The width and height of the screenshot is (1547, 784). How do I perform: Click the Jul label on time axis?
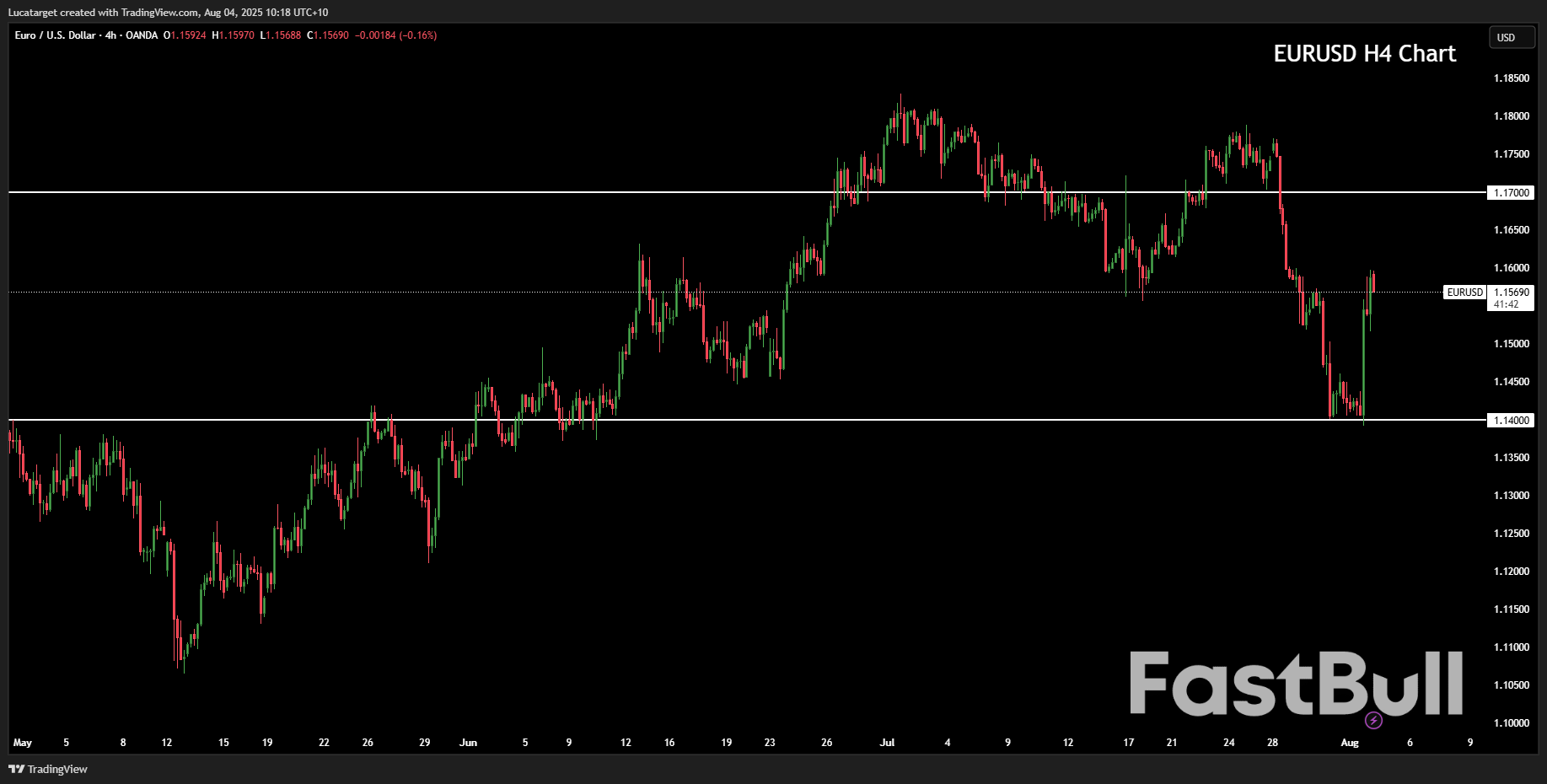tap(887, 743)
